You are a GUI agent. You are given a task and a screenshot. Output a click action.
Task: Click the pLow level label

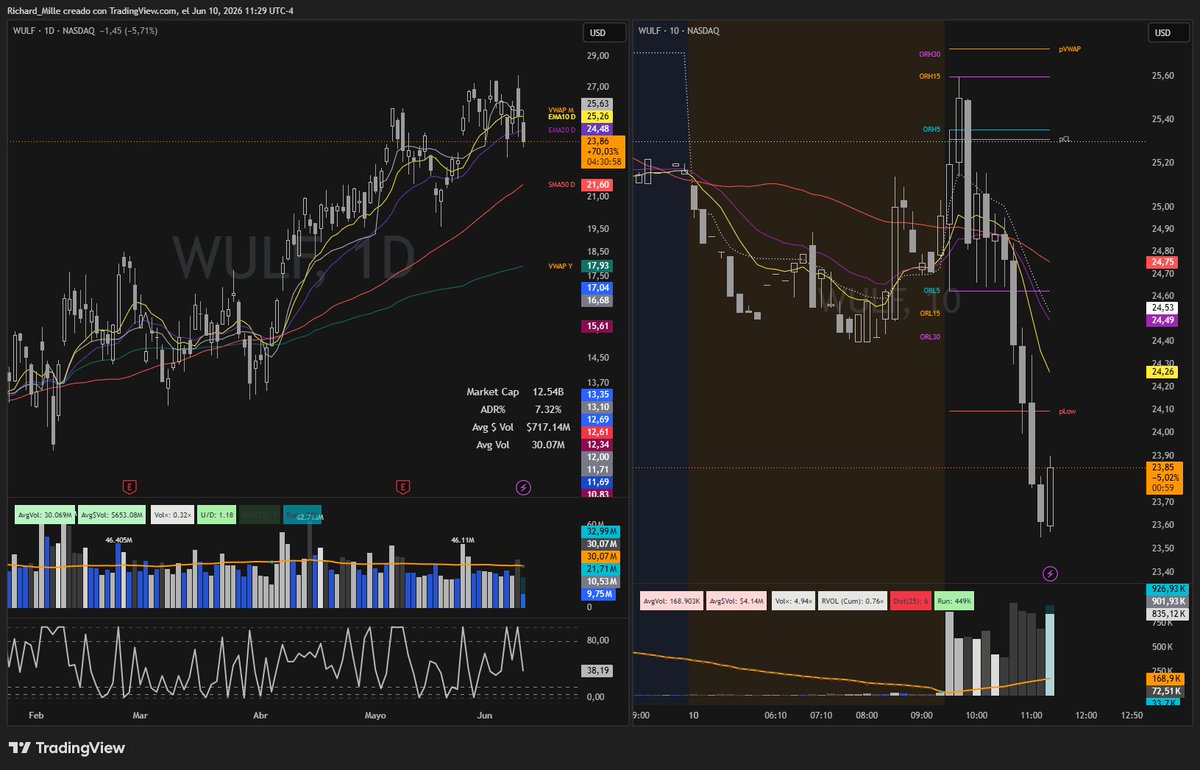click(1068, 411)
